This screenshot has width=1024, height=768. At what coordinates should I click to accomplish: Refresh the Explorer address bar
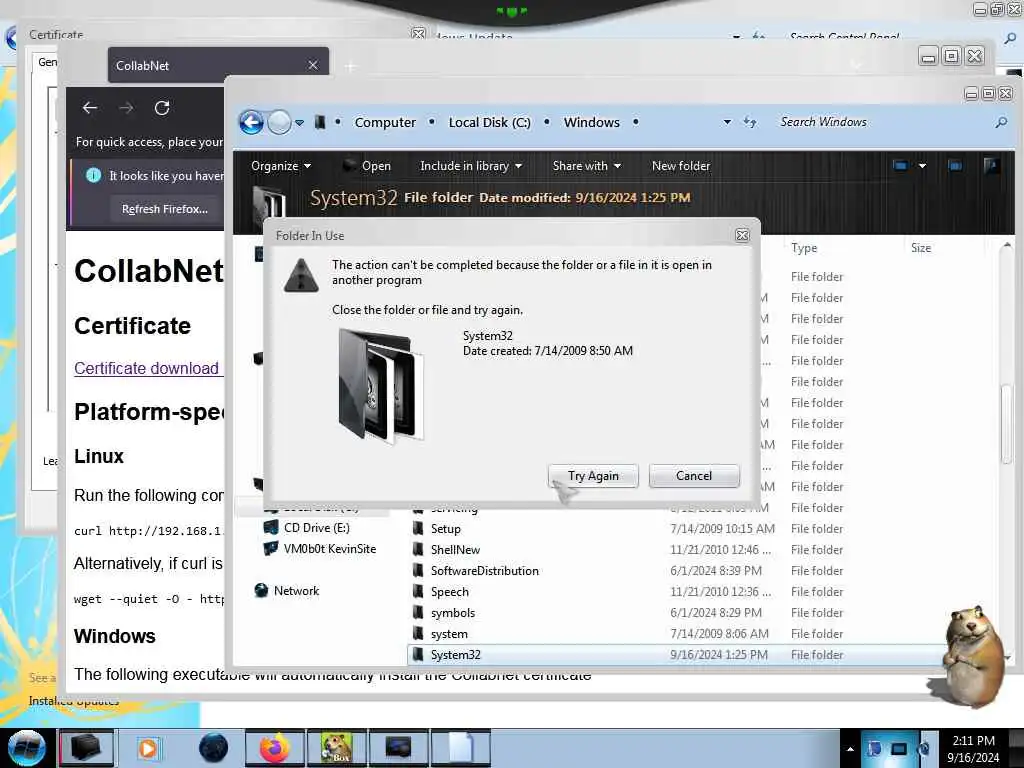coord(750,122)
